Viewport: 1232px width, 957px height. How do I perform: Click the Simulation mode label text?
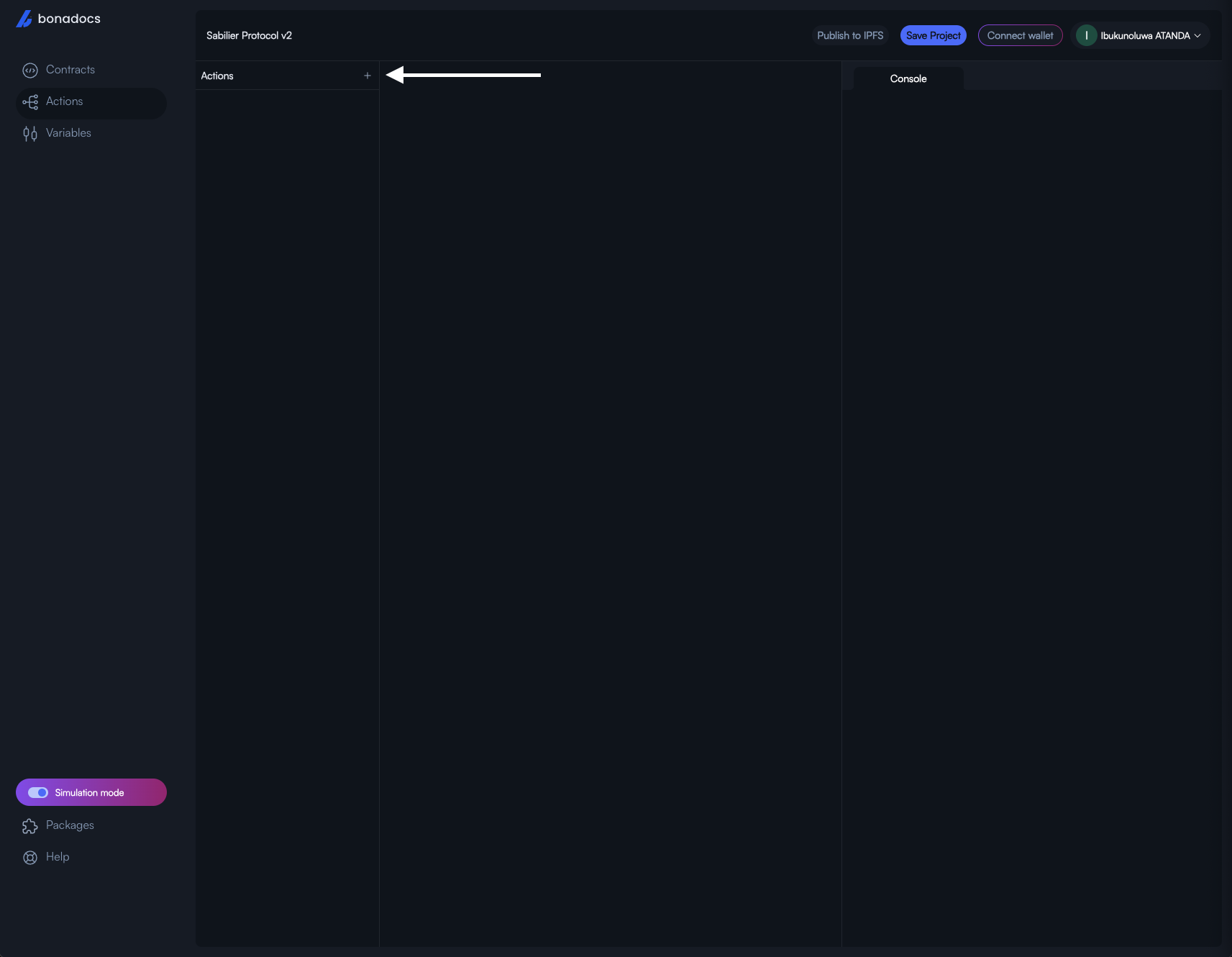(89, 792)
